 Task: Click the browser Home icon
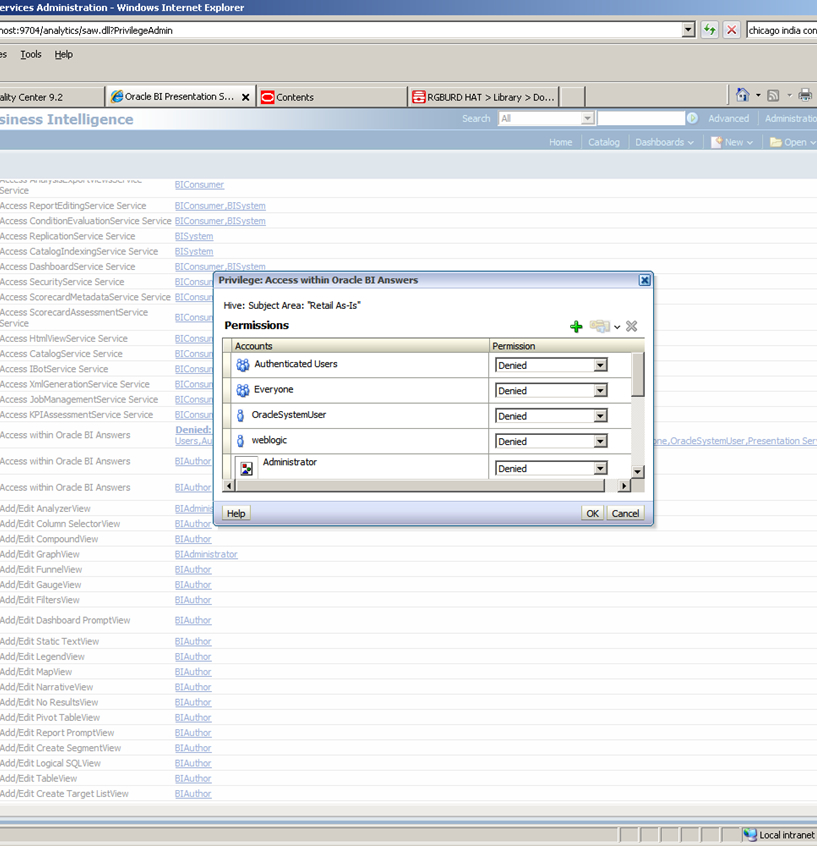click(x=742, y=95)
